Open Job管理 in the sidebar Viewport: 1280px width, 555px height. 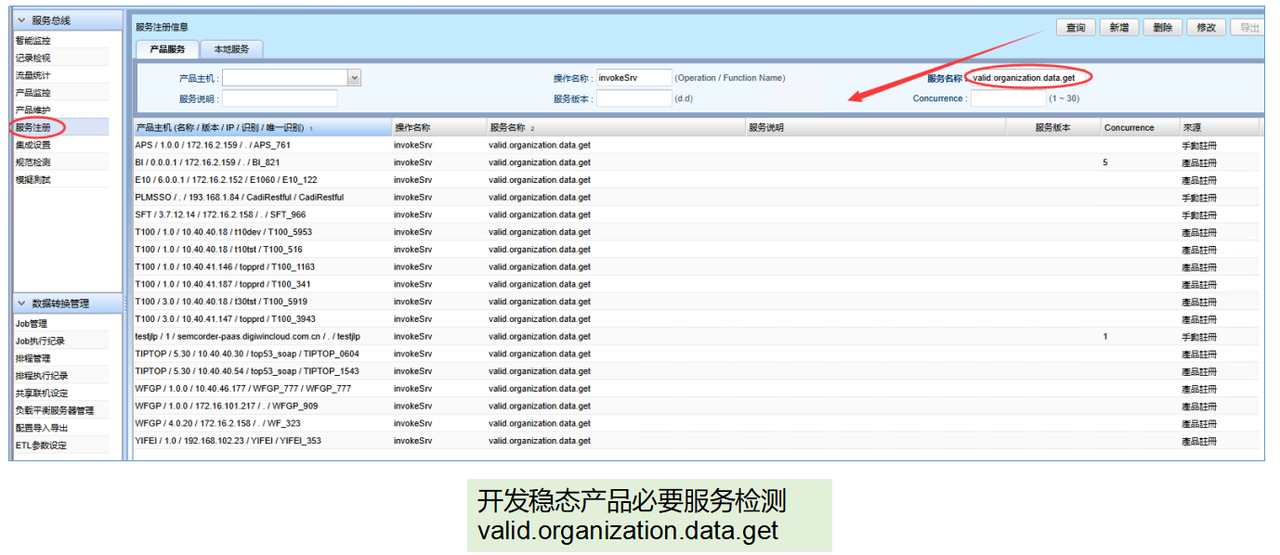click(31, 324)
